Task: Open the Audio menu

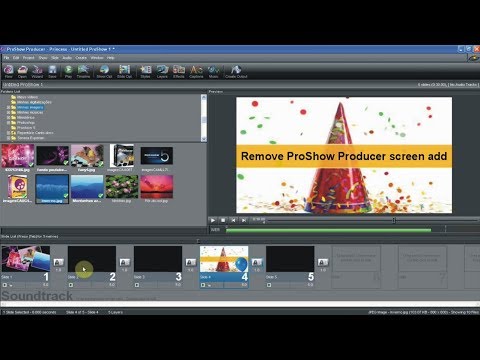Action: point(67,58)
